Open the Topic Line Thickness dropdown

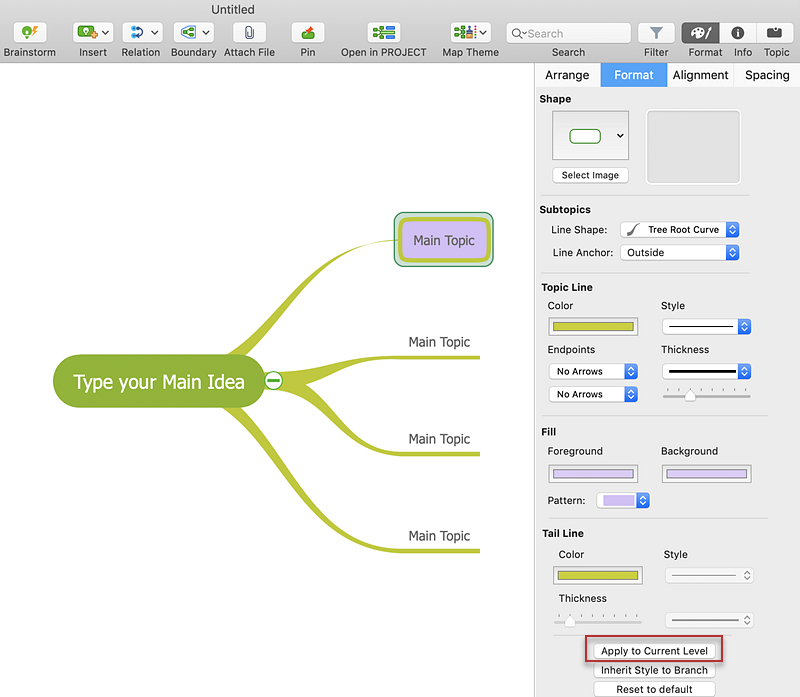(707, 371)
